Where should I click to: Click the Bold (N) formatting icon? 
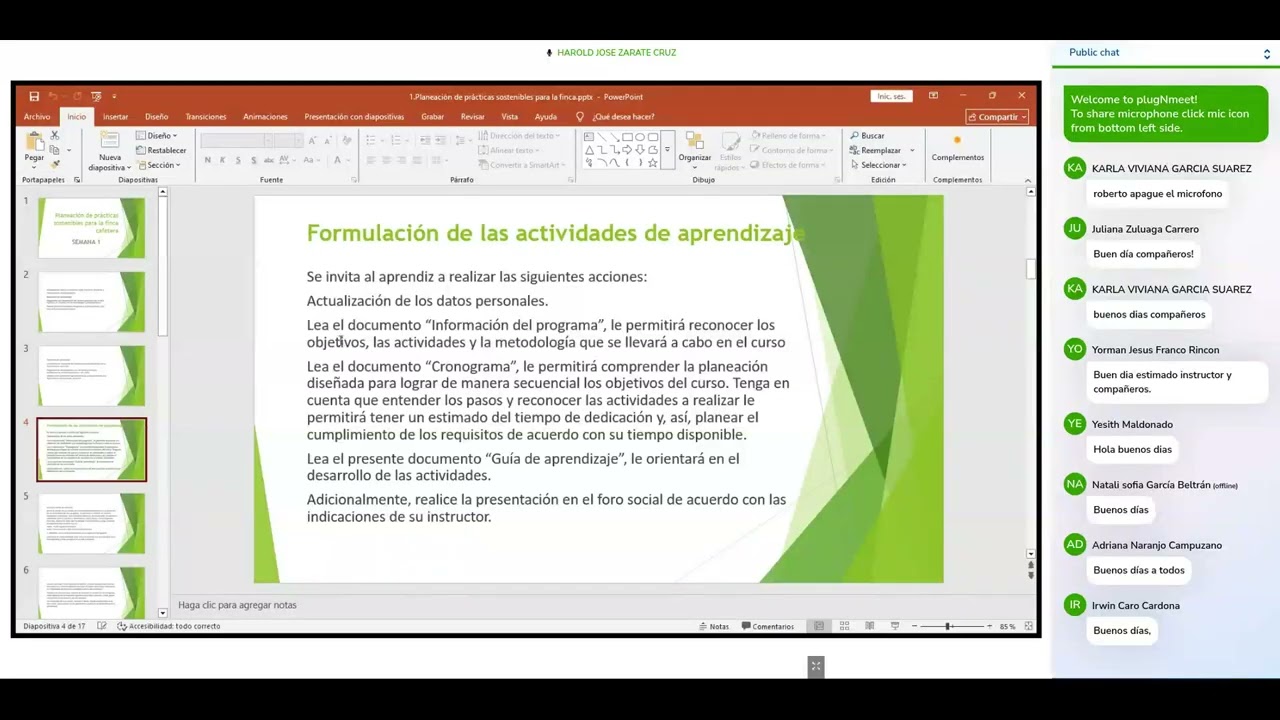(x=207, y=160)
